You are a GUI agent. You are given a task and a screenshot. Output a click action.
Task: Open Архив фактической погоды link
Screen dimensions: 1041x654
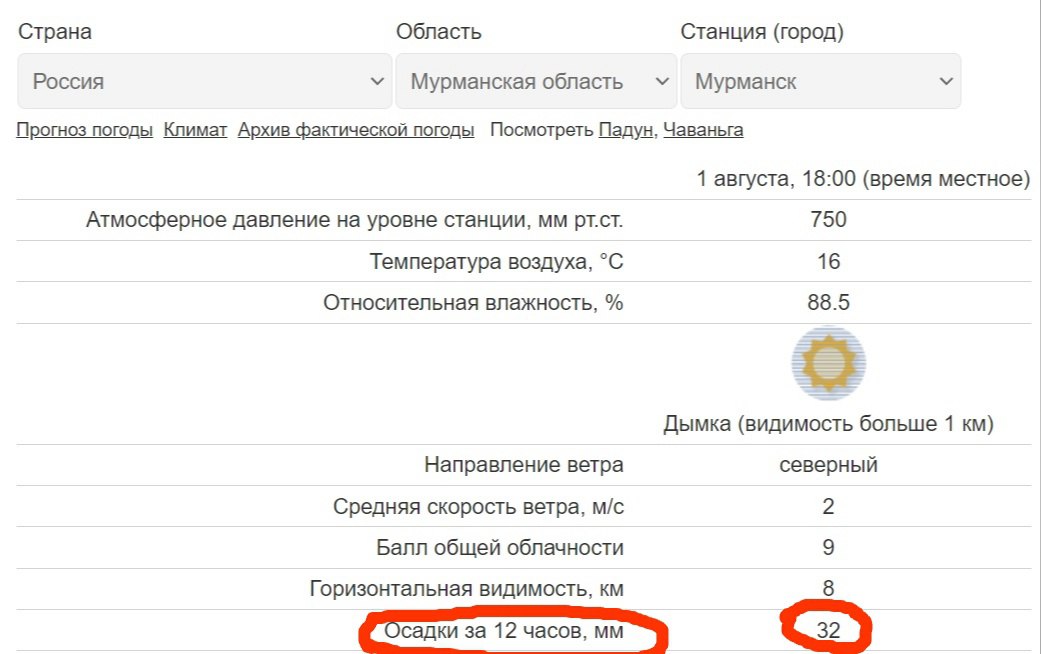(x=356, y=130)
